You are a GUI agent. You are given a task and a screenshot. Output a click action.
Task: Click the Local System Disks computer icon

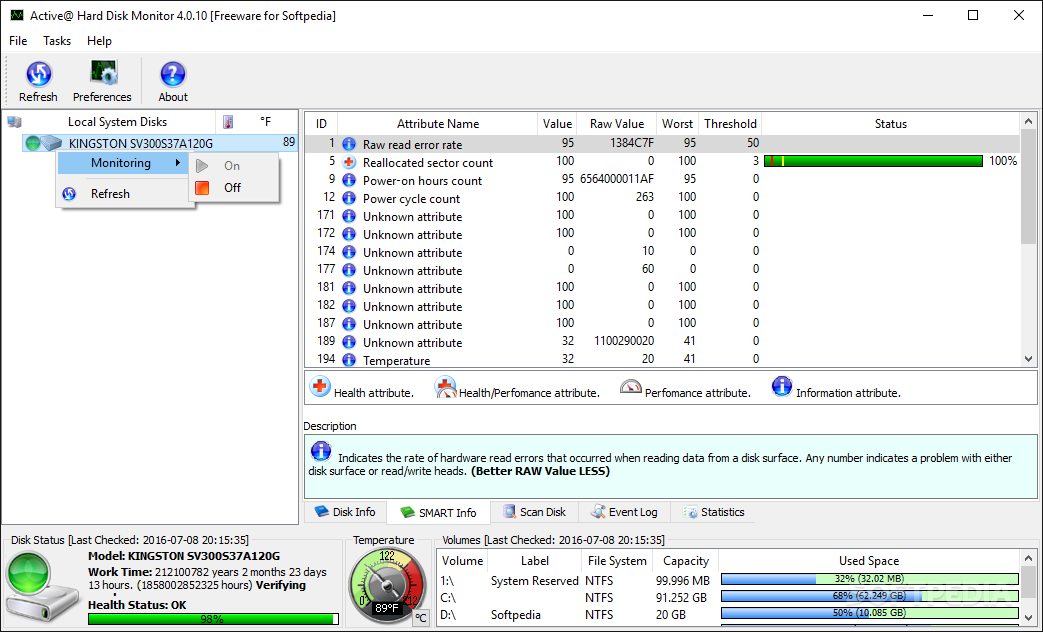[15, 122]
